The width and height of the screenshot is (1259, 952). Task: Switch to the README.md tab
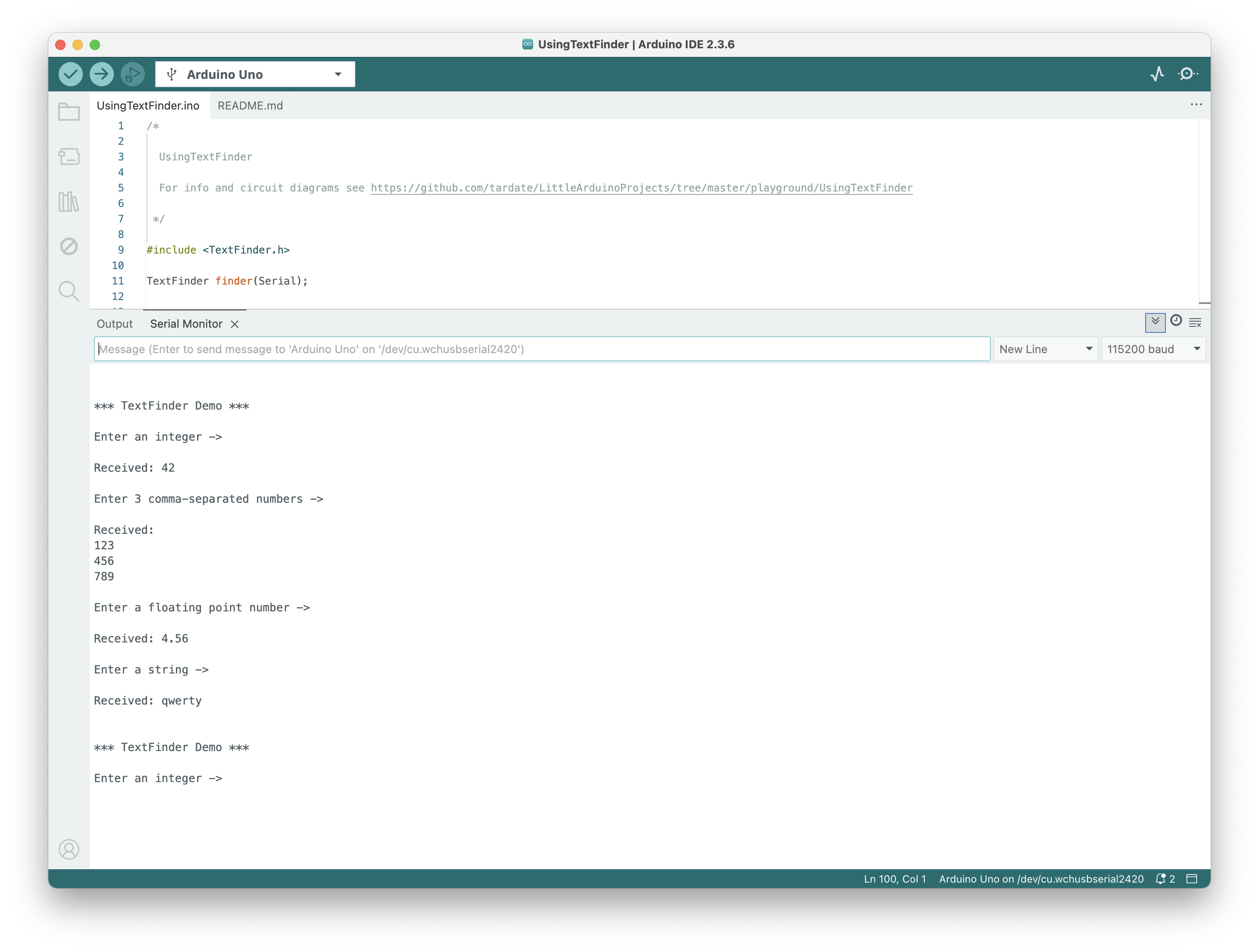(x=251, y=105)
